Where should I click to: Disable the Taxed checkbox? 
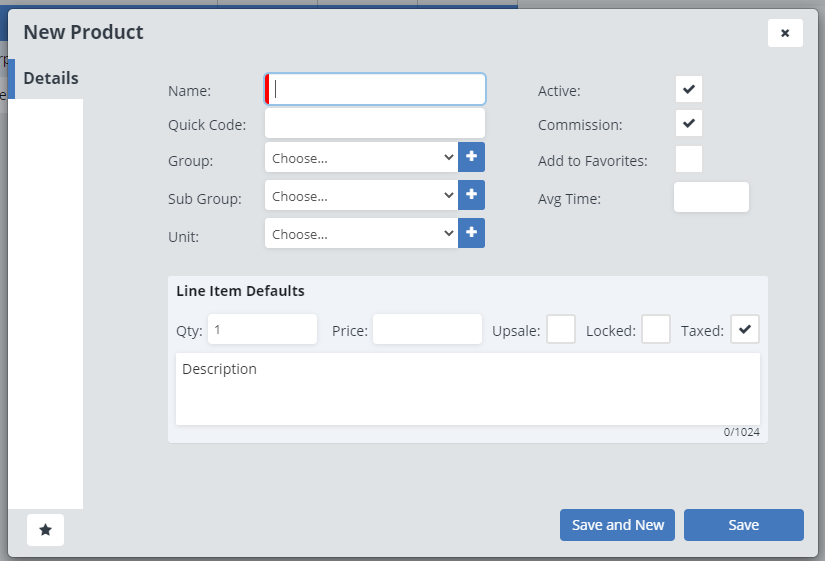[x=745, y=329]
